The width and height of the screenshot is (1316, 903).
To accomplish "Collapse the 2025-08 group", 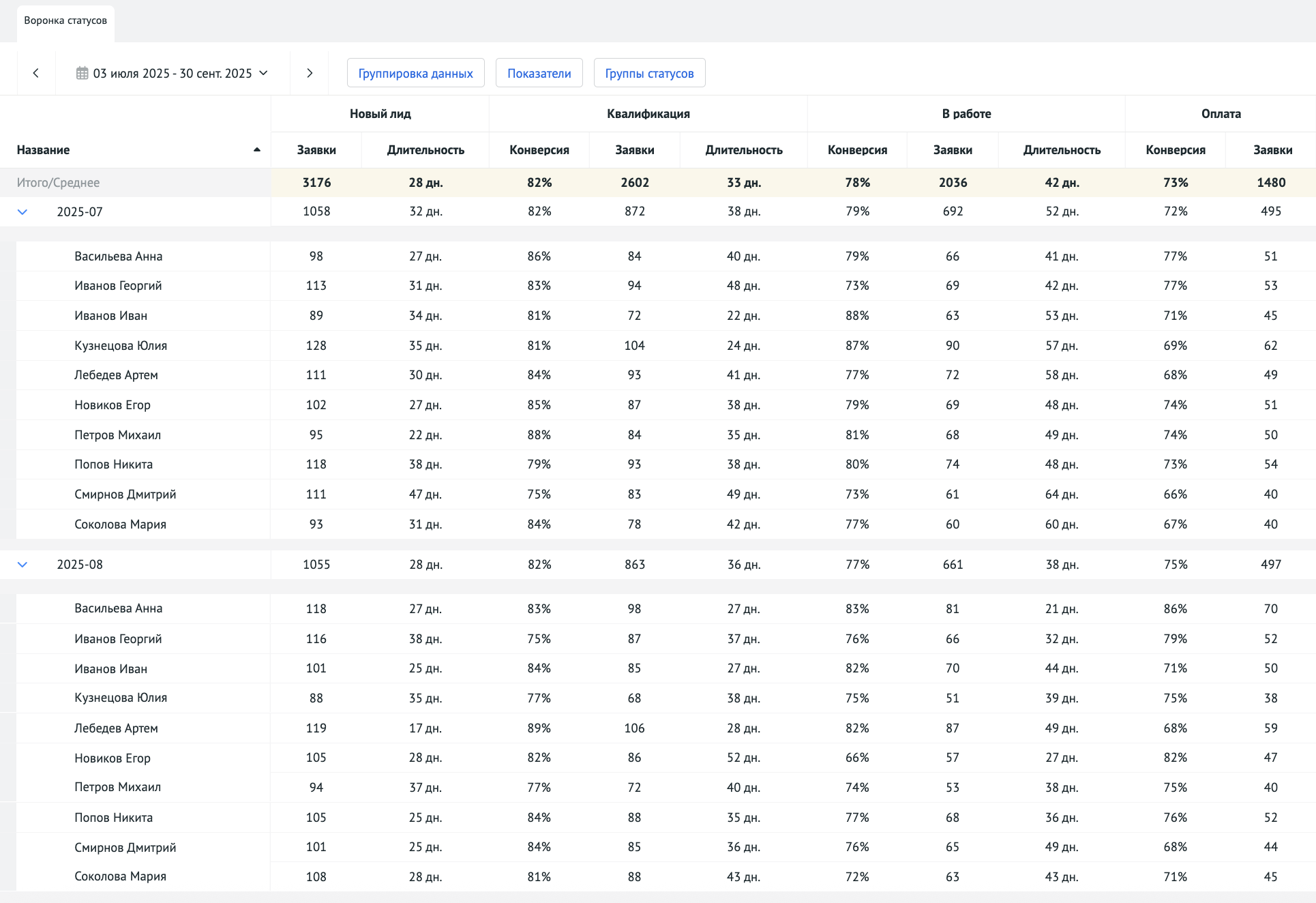I will [x=23, y=565].
